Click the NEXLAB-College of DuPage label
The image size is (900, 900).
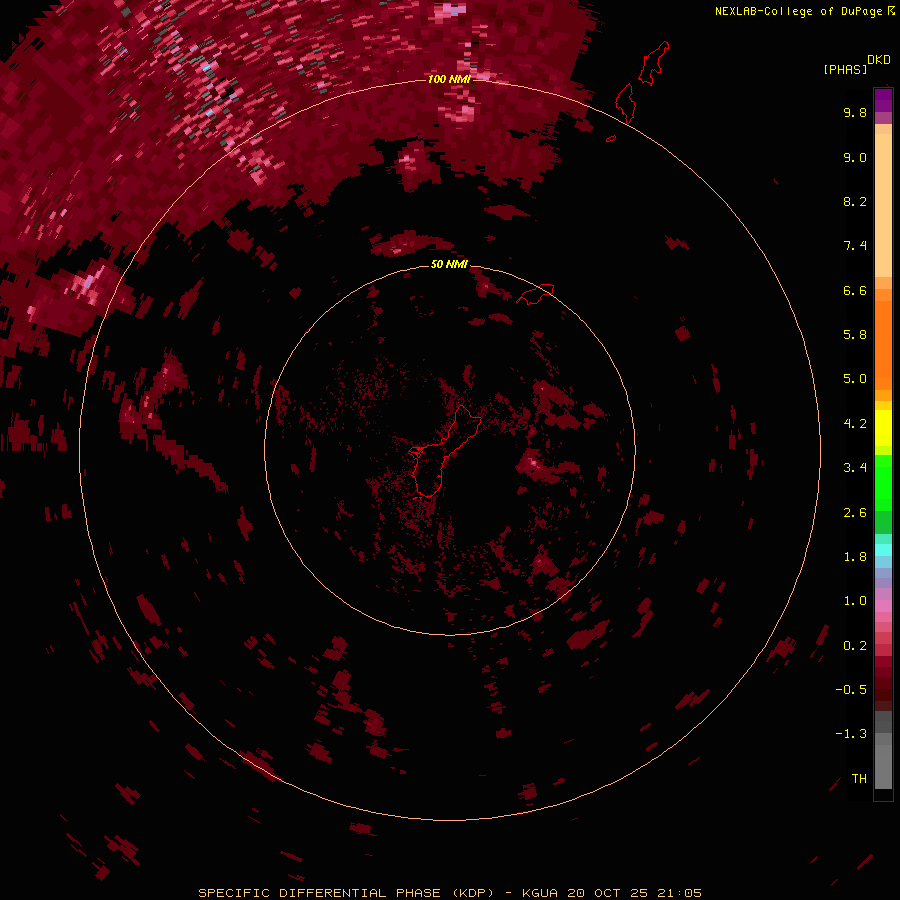tap(800, 11)
